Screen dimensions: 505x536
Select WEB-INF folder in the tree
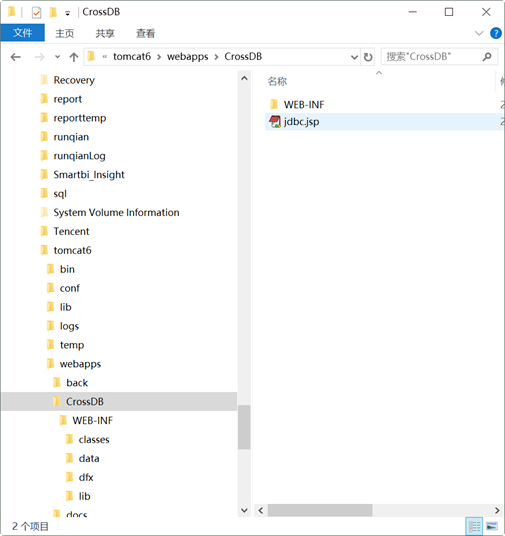(x=92, y=421)
